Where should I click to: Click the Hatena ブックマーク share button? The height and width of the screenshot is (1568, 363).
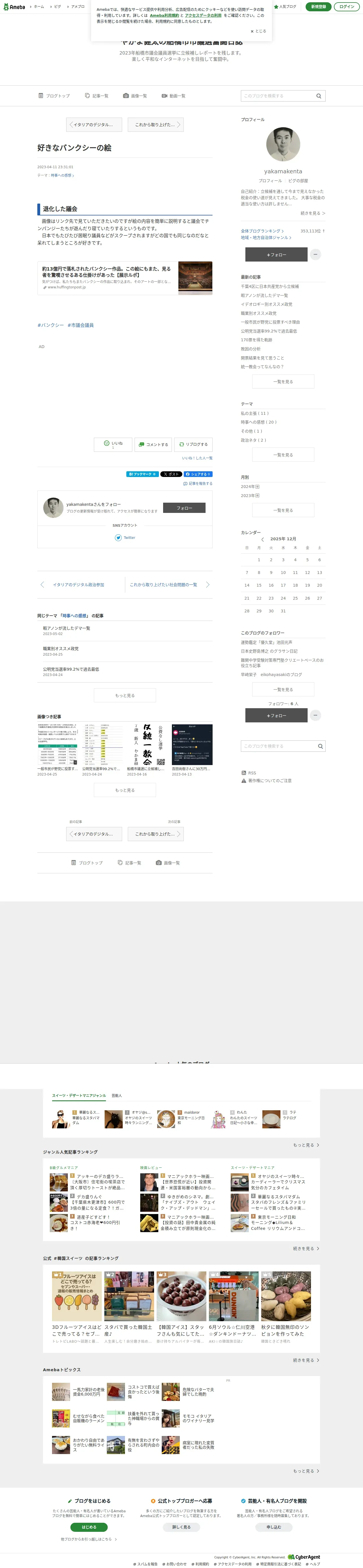[x=142, y=474]
